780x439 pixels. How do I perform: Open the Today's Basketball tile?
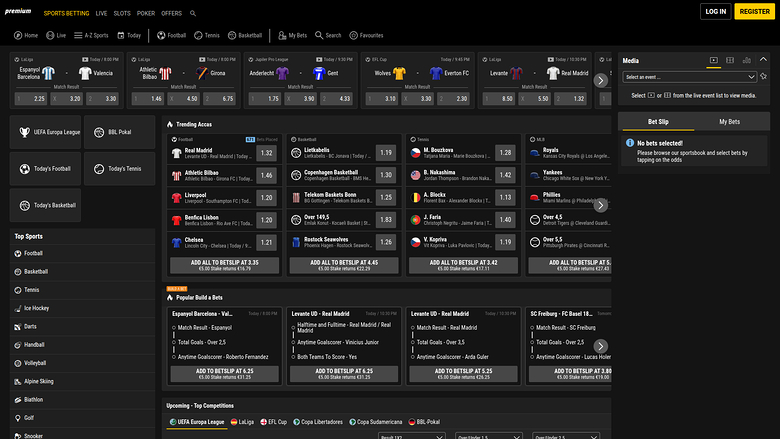[45, 205]
